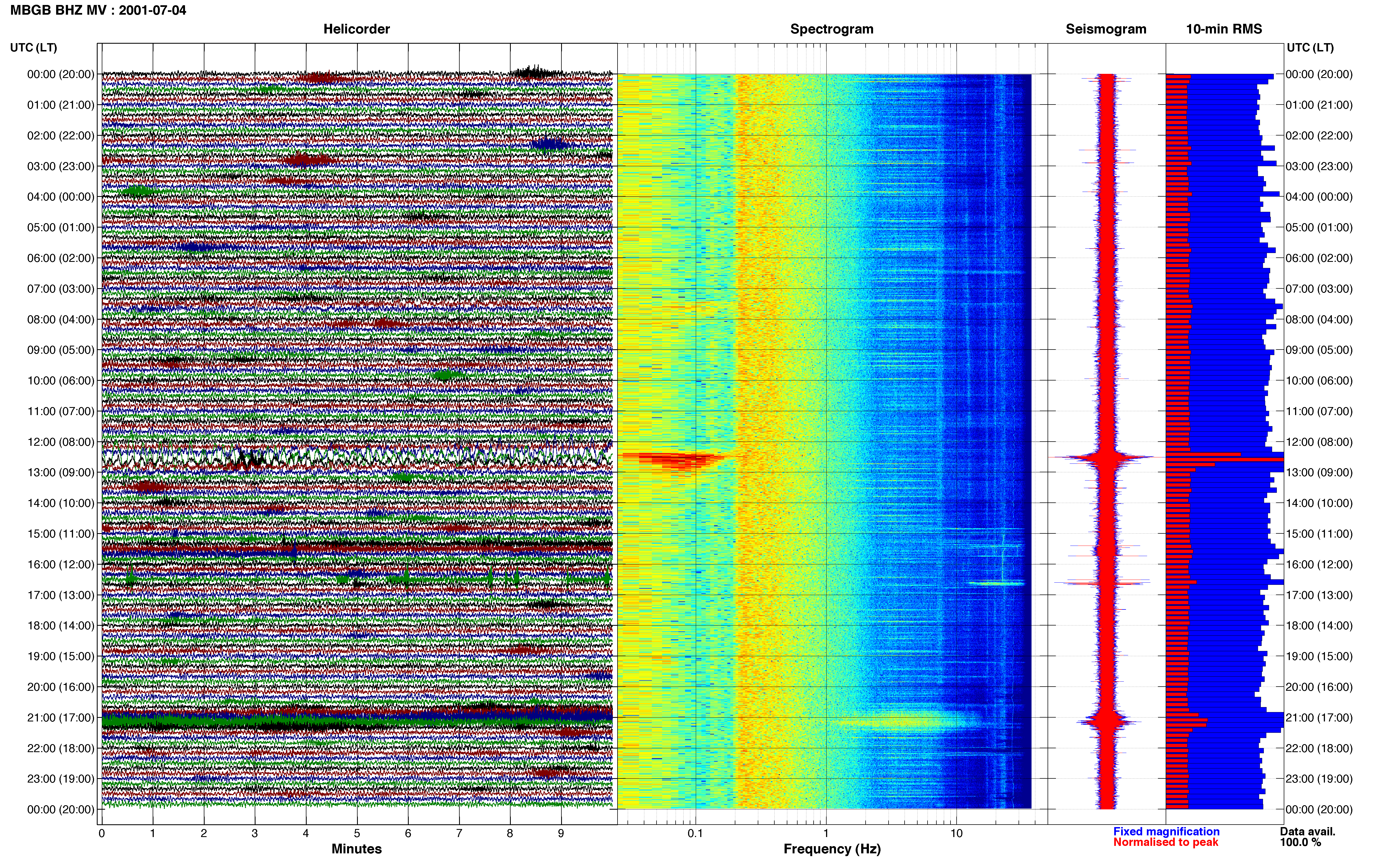
Task: Click the 'Helicorder' panel heading
Action: point(356,29)
